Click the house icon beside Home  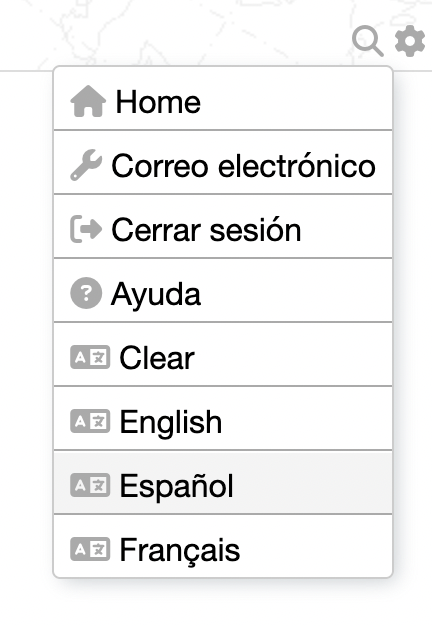coord(88,101)
